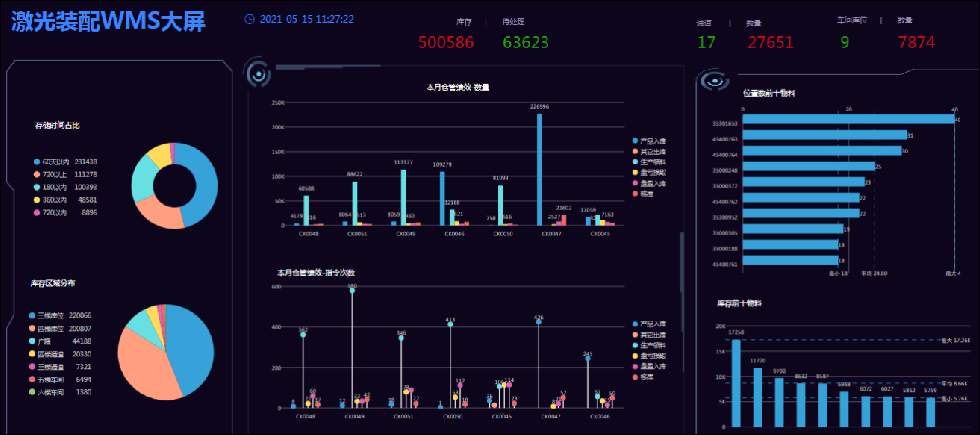
Task: Click the green 63623 pending count
Action: click(526, 42)
